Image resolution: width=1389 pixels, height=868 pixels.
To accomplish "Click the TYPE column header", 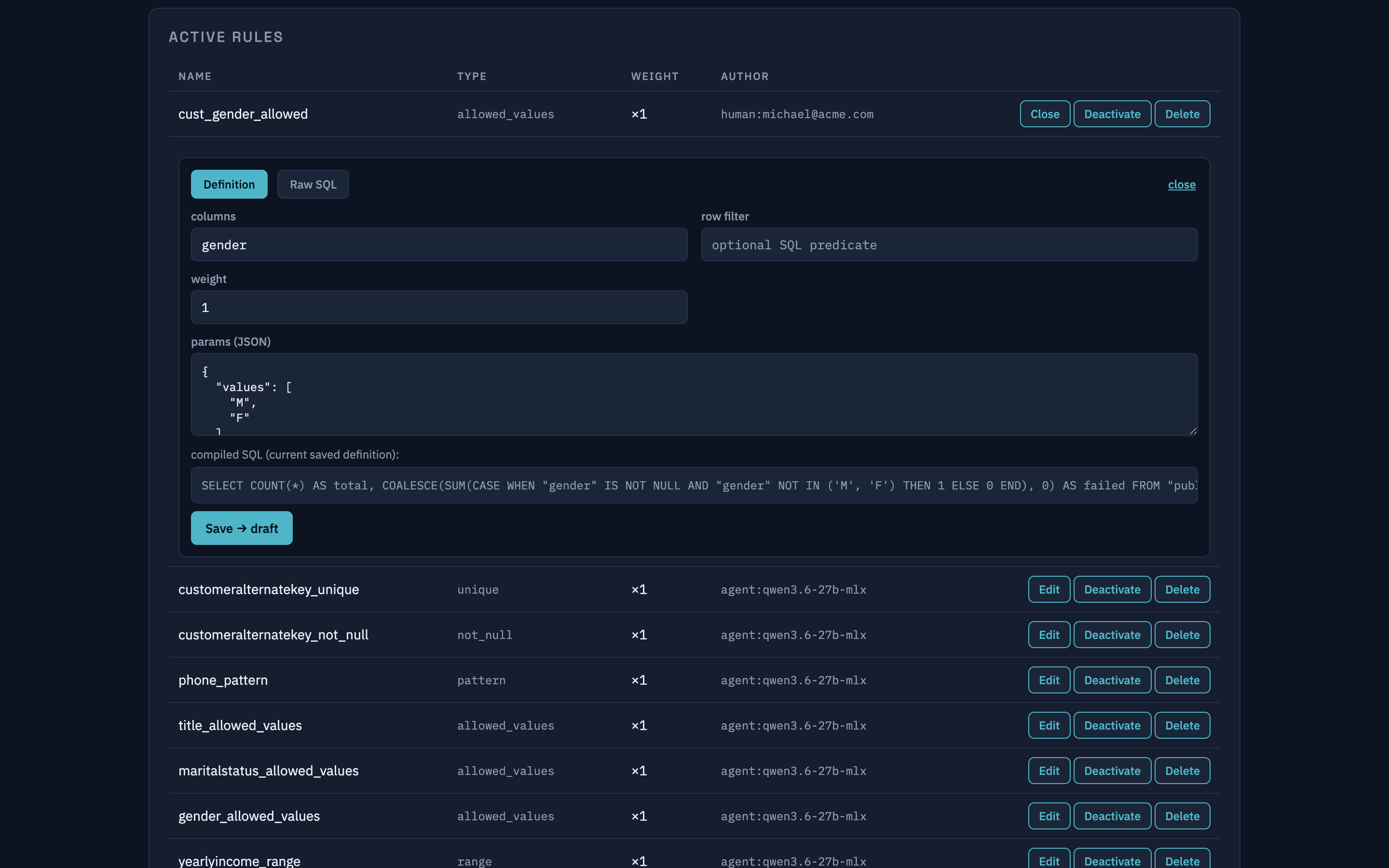I will pyautogui.click(x=472, y=76).
